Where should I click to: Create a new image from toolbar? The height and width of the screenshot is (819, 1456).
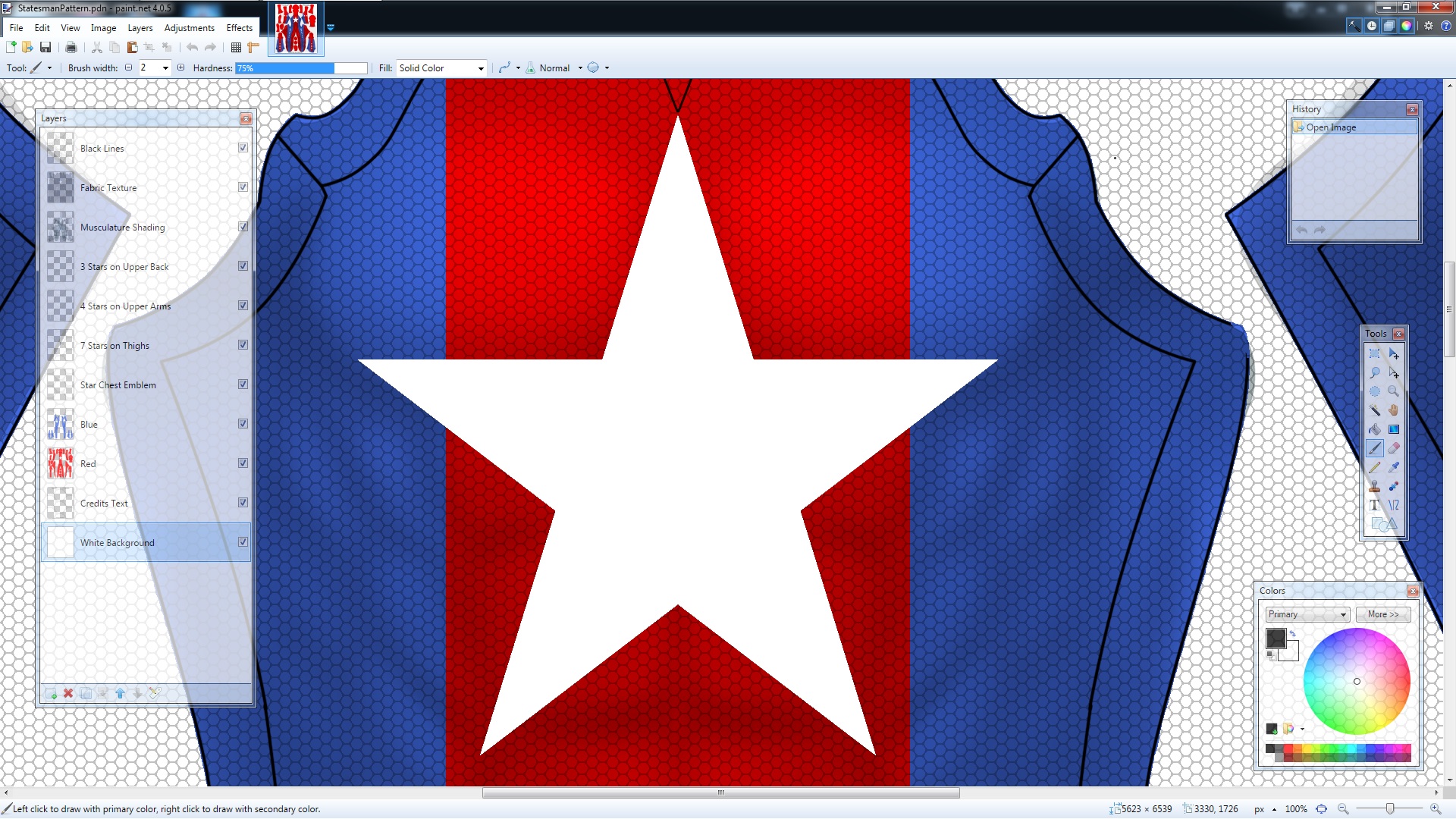click(11, 47)
